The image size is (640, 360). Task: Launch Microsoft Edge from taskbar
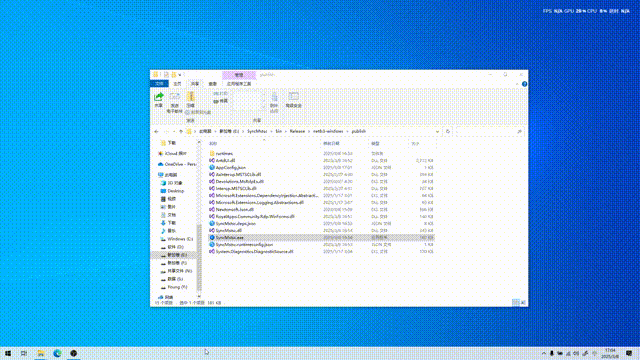[x=57, y=353]
